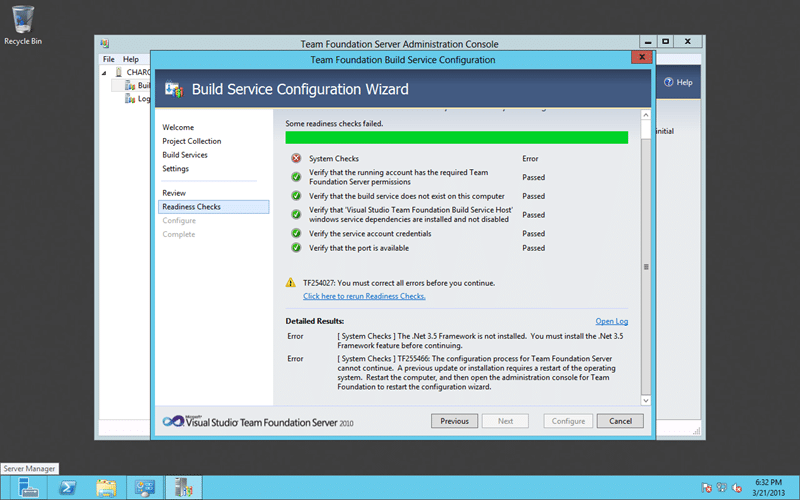Click the green readiness progress bar
Screen dimensions: 800x500
[x=457, y=137]
